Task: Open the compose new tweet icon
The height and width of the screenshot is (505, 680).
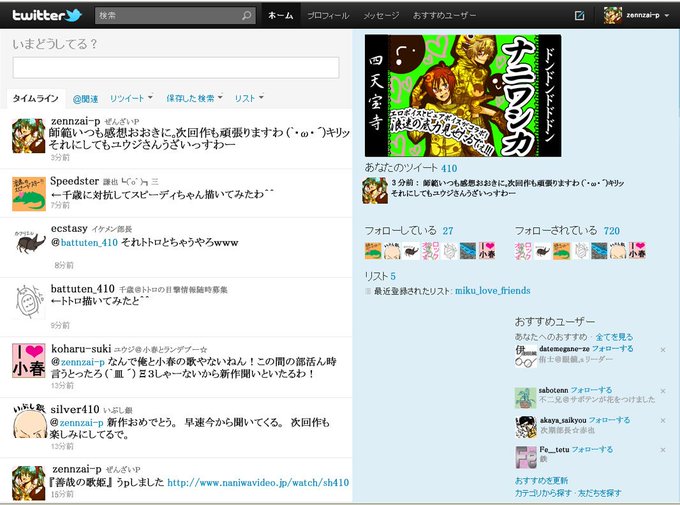Action: click(x=579, y=16)
